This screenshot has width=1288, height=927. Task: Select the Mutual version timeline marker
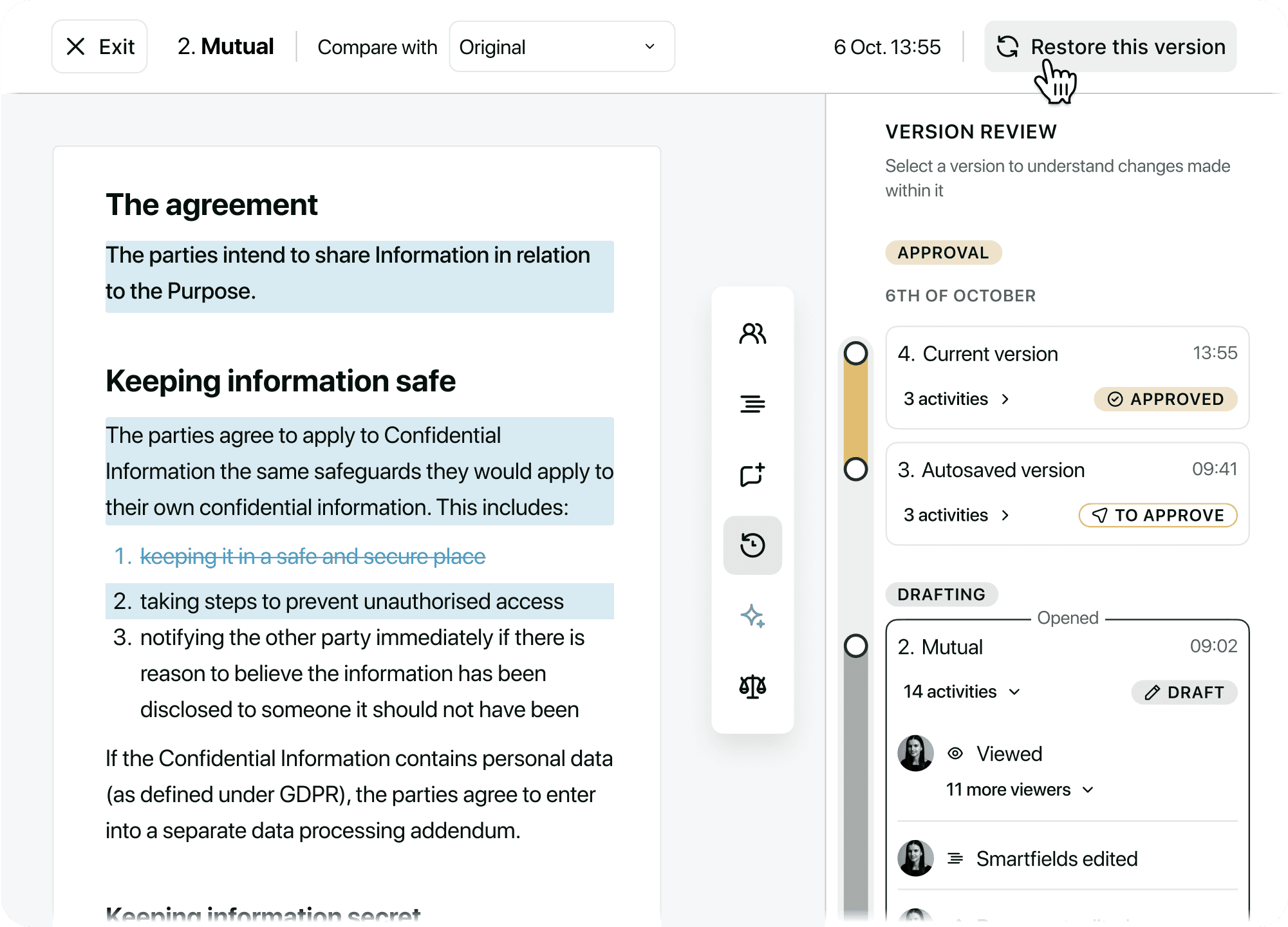click(855, 646)
